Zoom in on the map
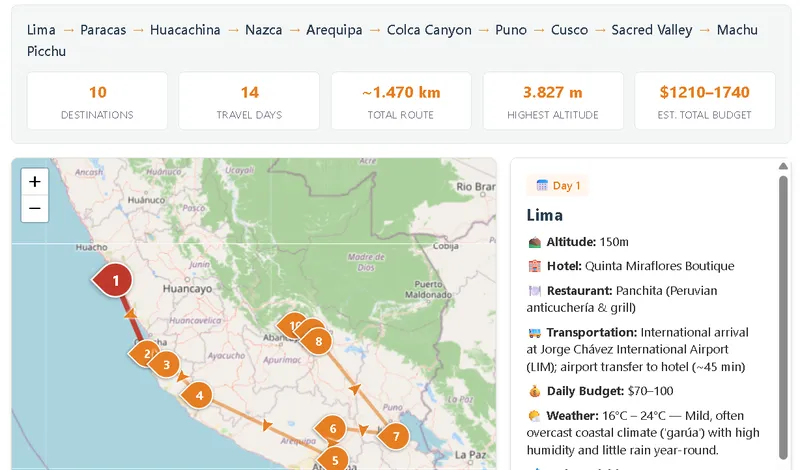This screenshot has width=800, height=470. click(x=35, y=182)
